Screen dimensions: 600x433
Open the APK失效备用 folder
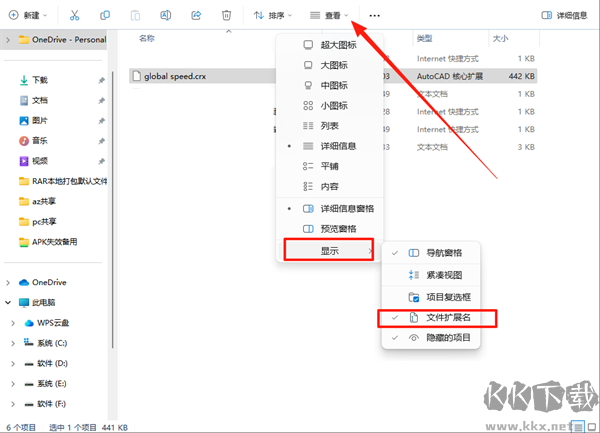point(48,242)
